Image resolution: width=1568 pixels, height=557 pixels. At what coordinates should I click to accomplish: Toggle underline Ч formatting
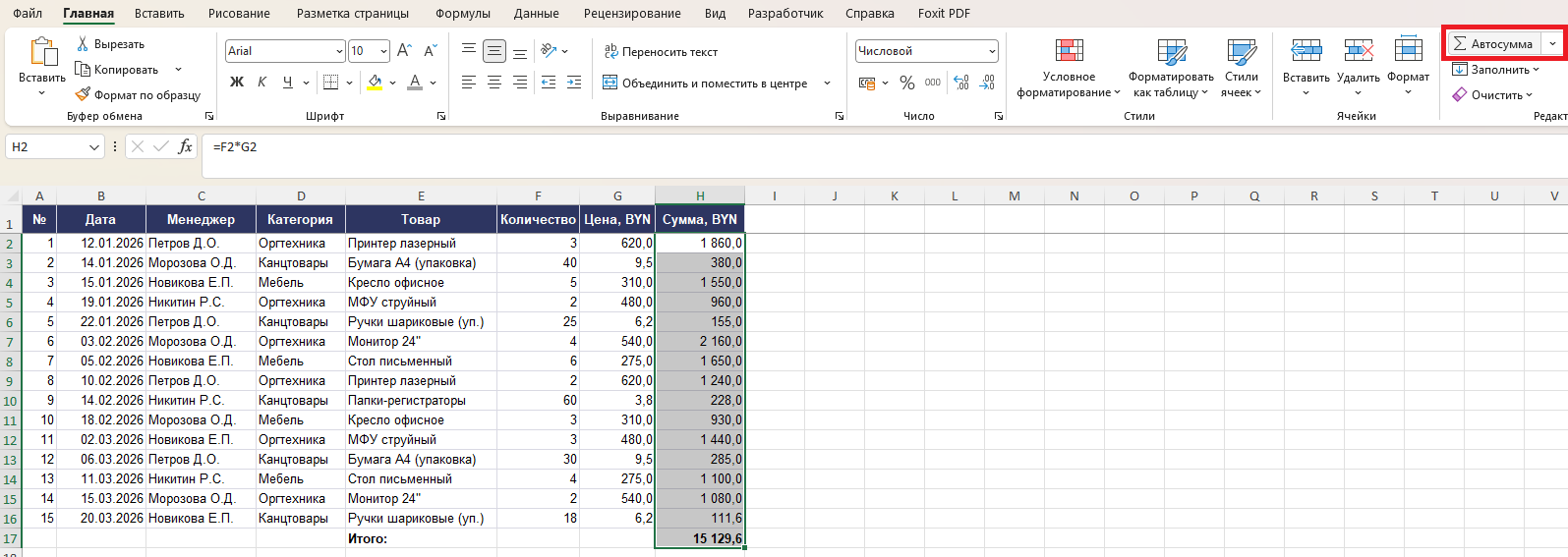click(x=287, y=83)
